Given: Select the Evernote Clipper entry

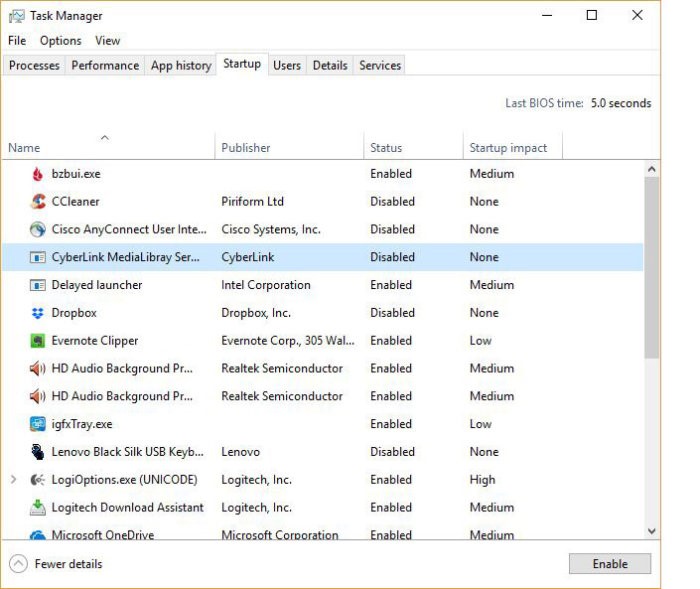Looking at the screenshot, I should point(95,341).
